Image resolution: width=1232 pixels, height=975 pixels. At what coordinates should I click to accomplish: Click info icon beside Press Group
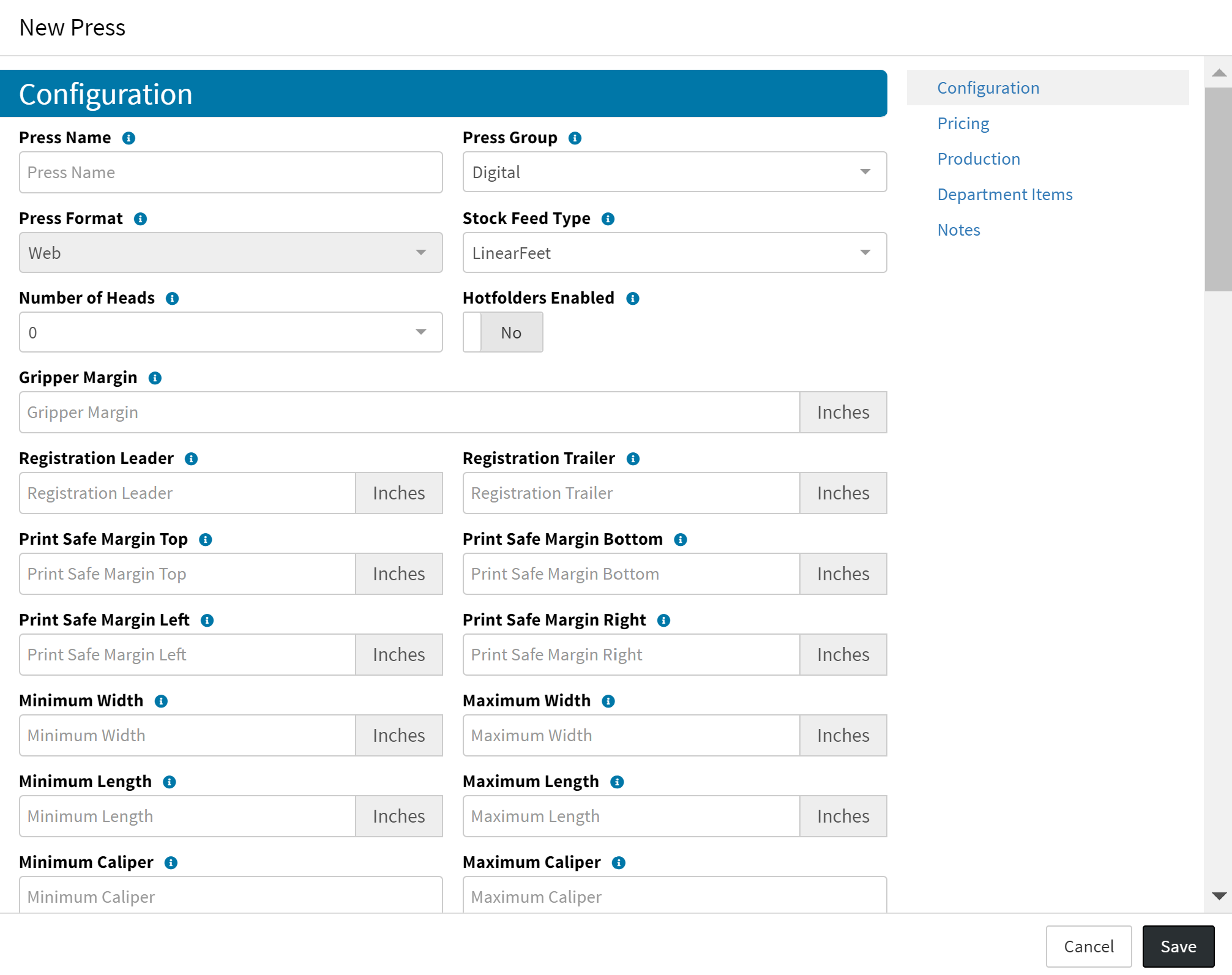tap(575, 138)
